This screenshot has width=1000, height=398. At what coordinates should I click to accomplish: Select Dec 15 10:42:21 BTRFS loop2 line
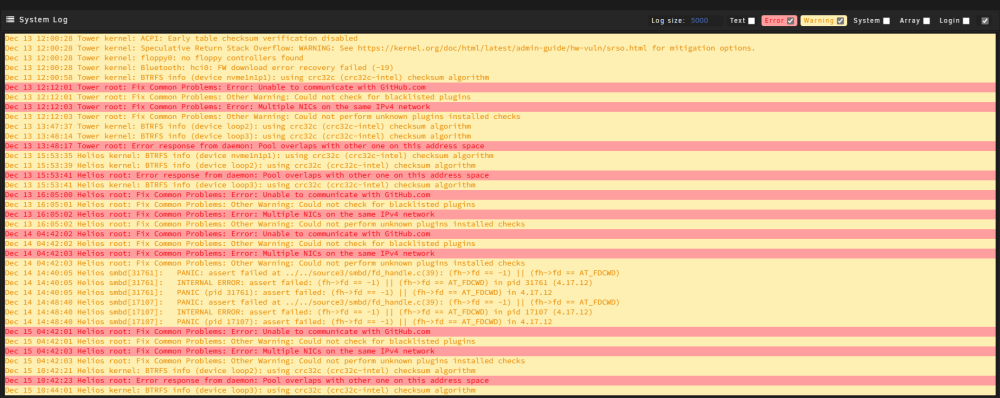coord(499,371)
